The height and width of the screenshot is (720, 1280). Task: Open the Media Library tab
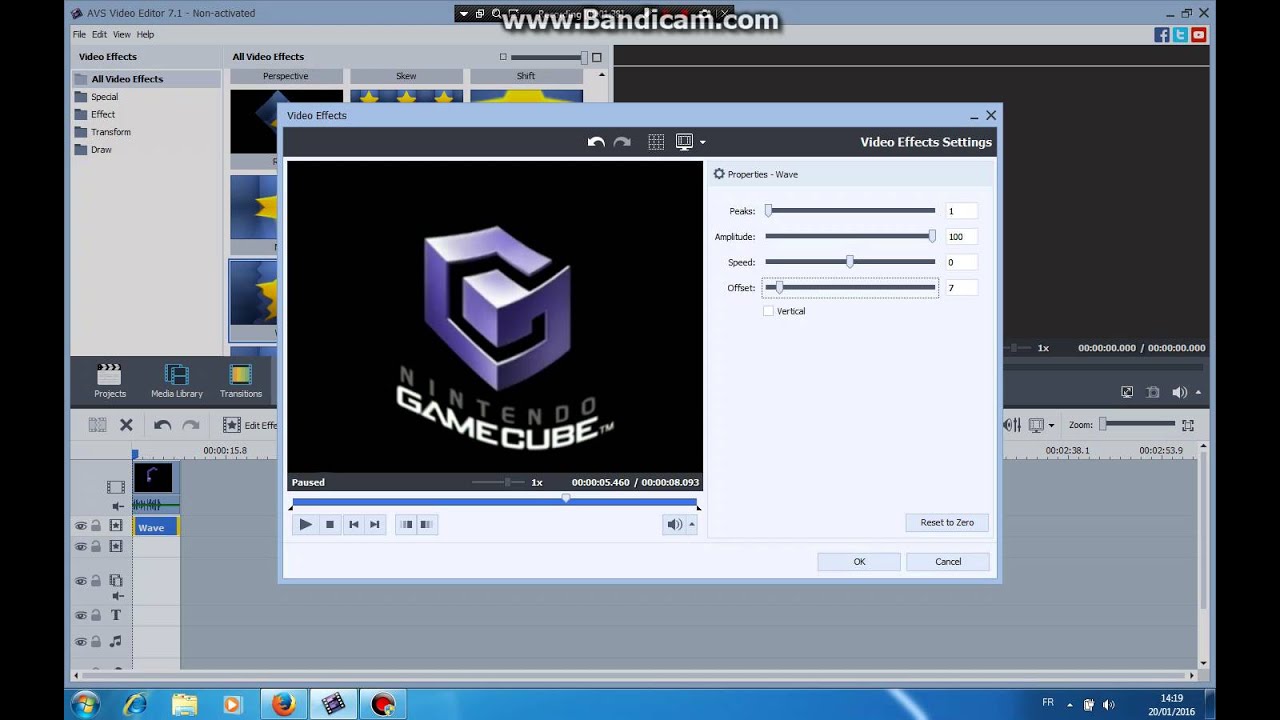tap(177, 381)
